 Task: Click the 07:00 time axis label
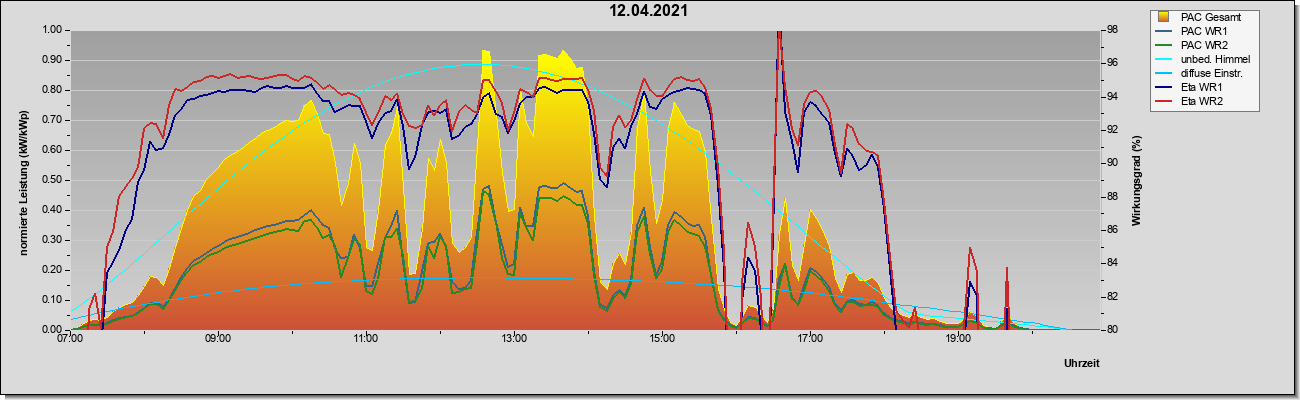tap(70, 339)
